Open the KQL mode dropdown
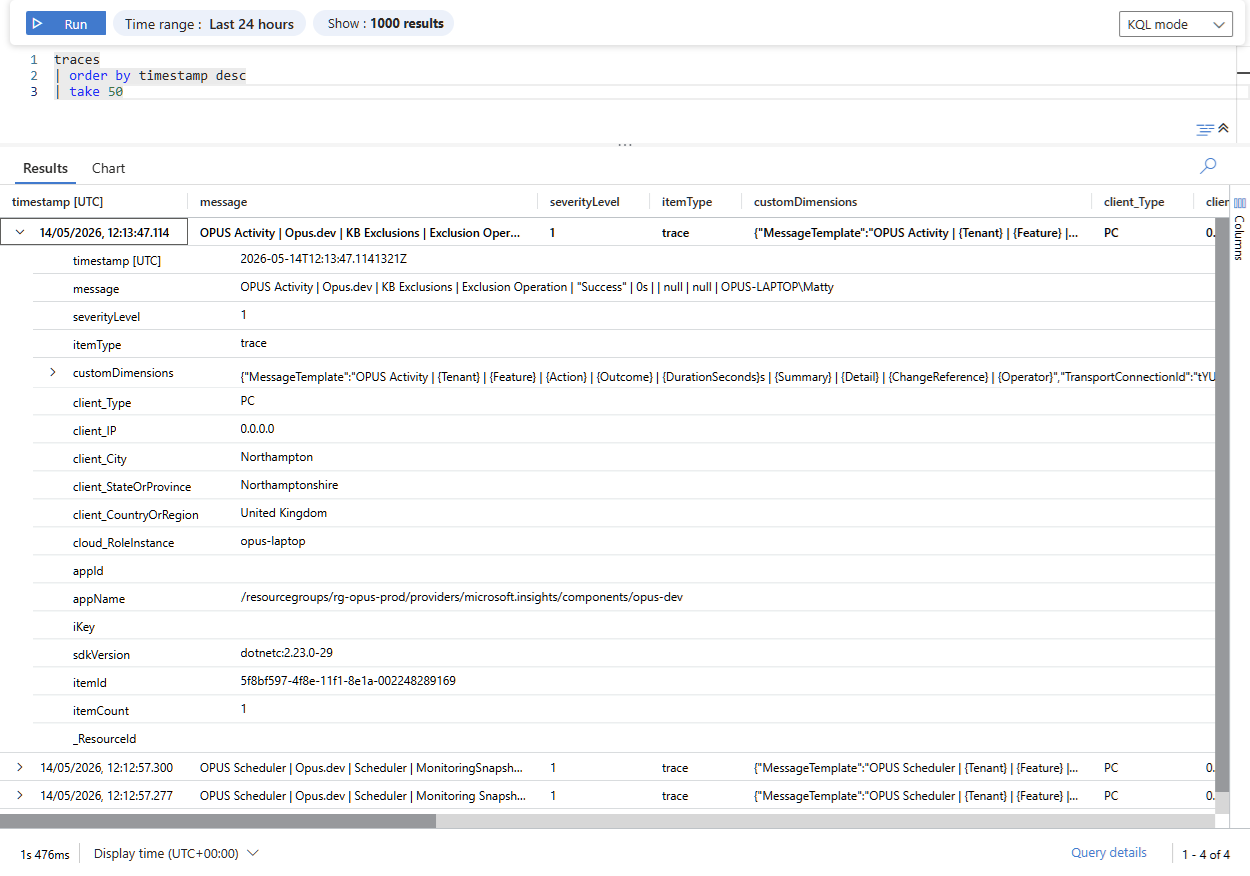Image resolution: width=1250 pixels, height=876 pixels. (1175, 24)
